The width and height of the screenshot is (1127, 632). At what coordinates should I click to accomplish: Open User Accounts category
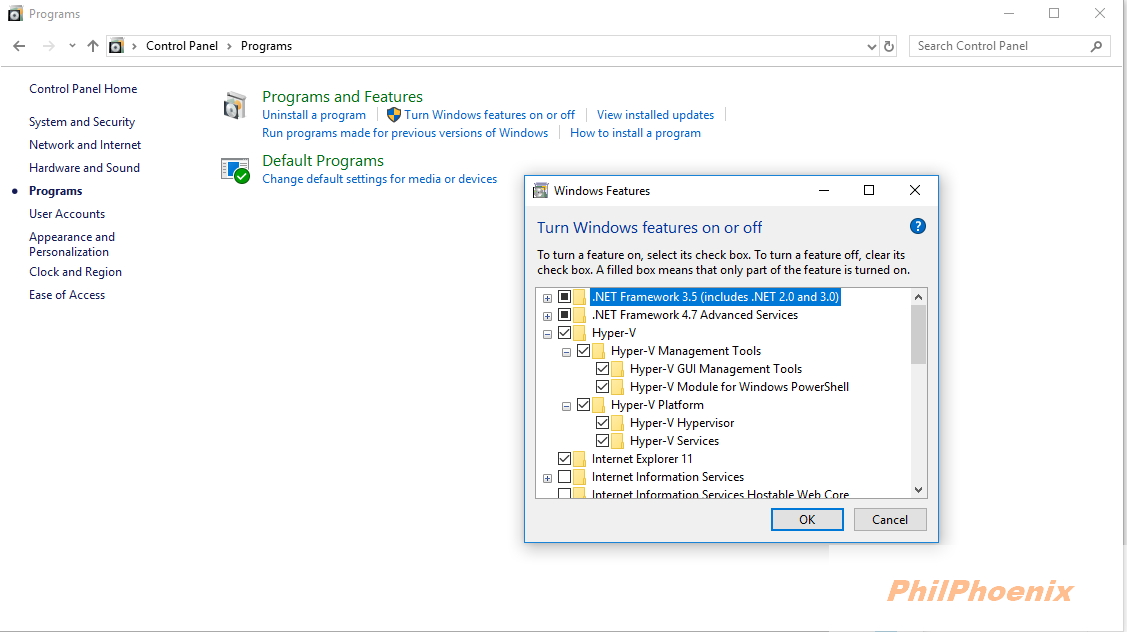[67, 214]
